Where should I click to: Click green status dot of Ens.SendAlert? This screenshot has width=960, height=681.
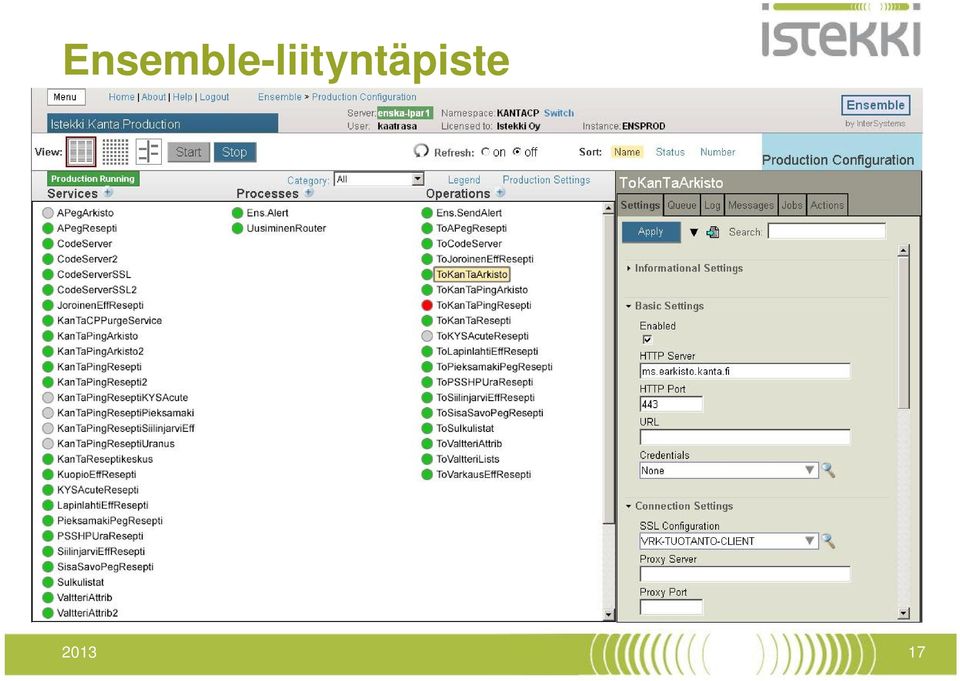(427, 213)
